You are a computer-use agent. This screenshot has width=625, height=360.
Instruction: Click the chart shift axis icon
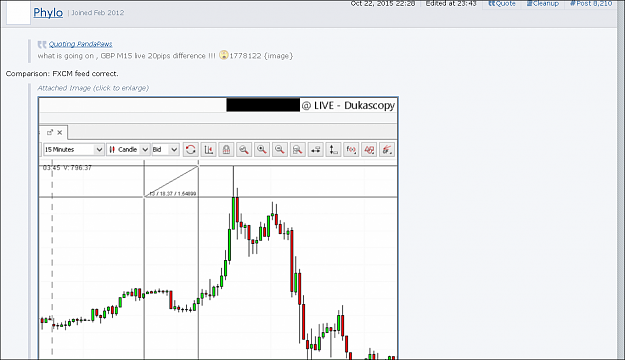pos(208,150)
